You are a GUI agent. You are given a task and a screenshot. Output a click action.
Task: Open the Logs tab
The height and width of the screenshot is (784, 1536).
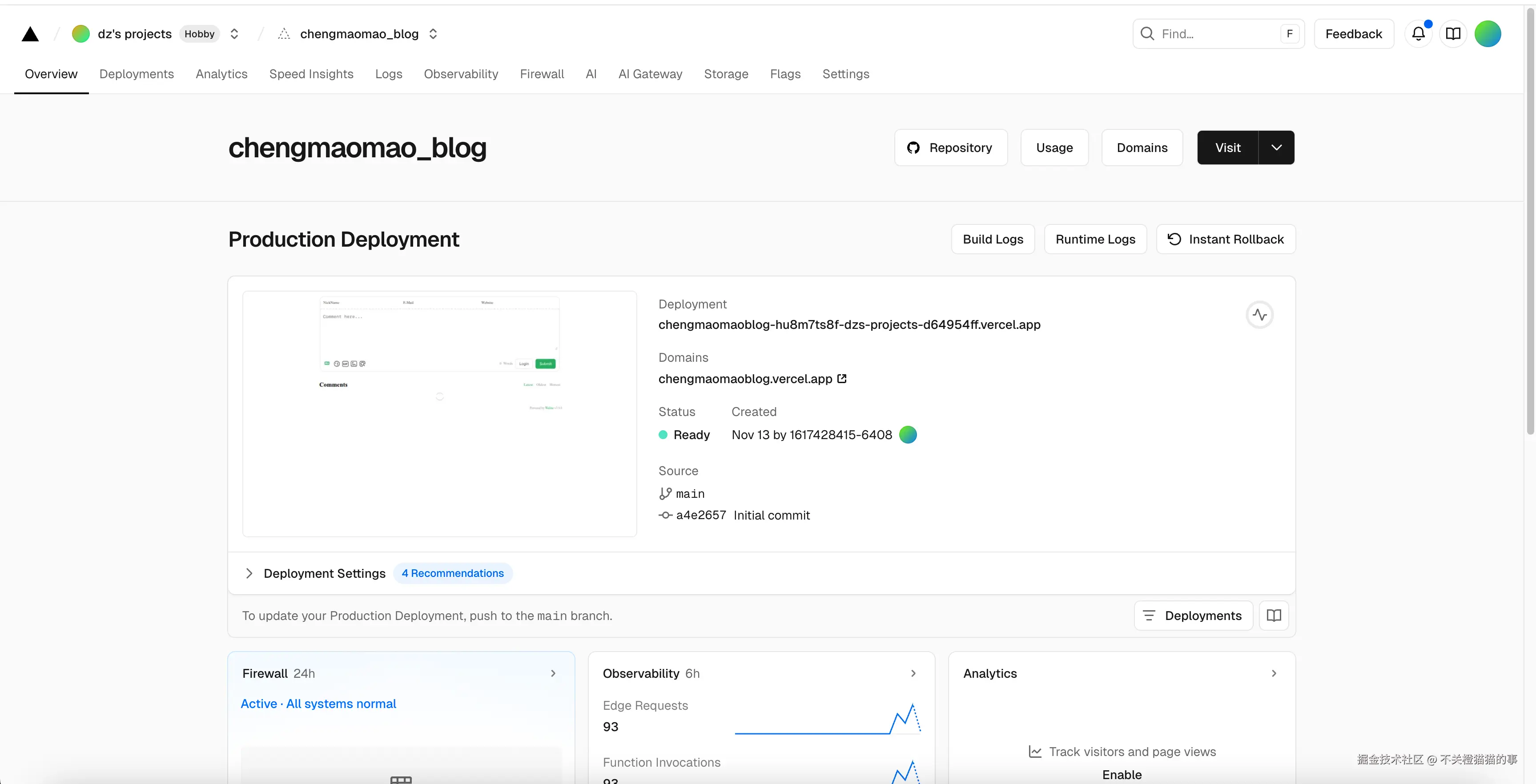[x=389, y=74]
